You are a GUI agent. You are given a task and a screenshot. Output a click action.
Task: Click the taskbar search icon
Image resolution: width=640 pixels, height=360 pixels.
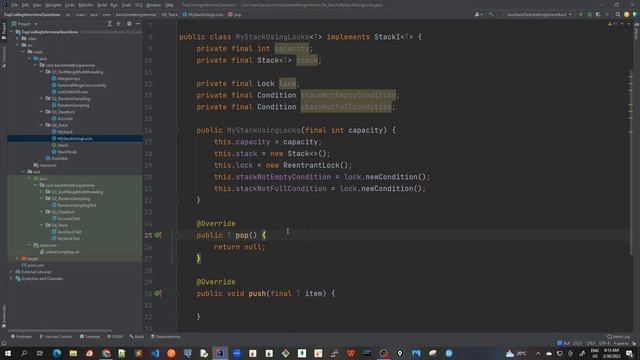(x=24, y=353)
